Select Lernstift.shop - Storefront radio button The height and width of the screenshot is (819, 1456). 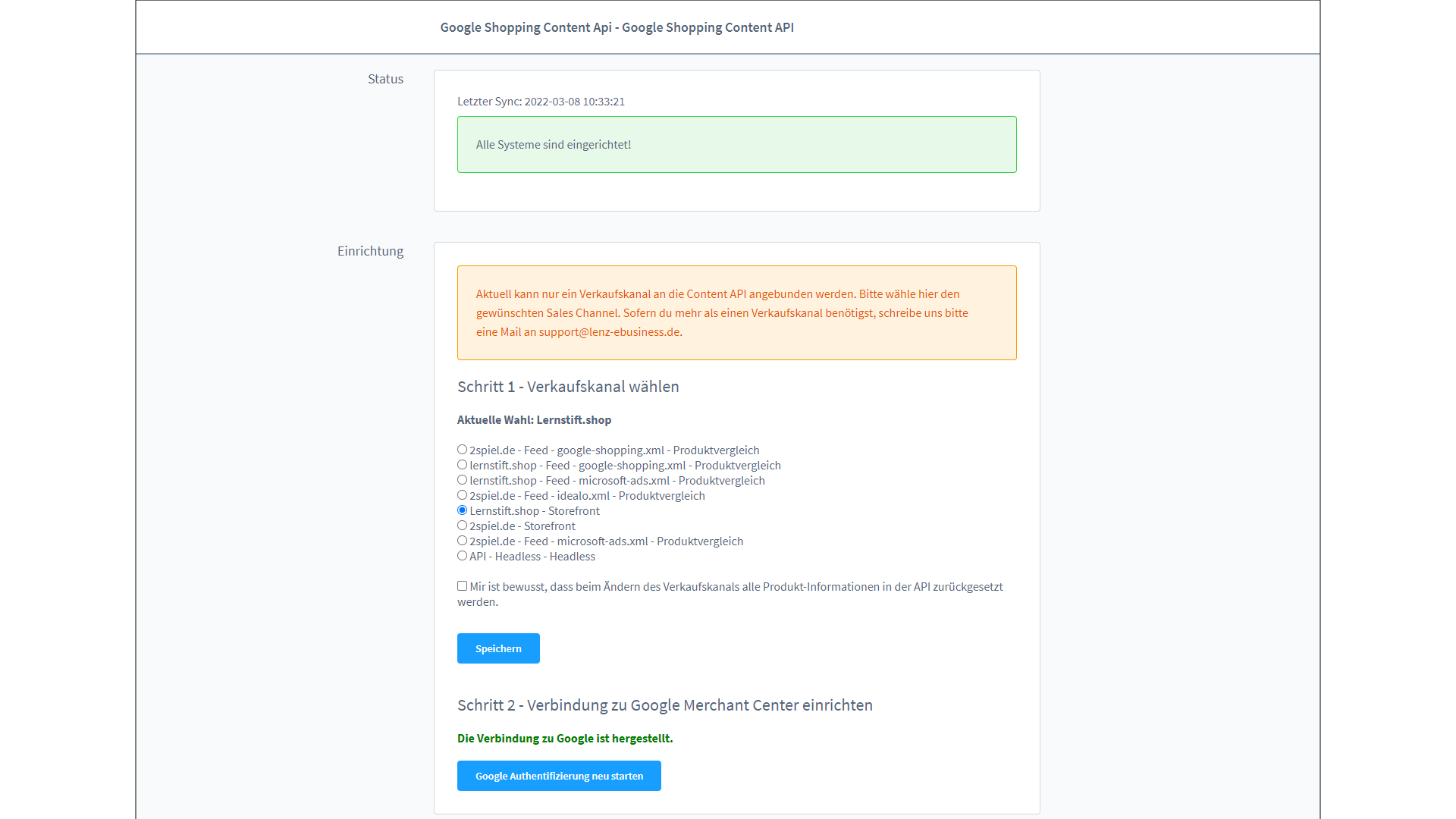462,510
